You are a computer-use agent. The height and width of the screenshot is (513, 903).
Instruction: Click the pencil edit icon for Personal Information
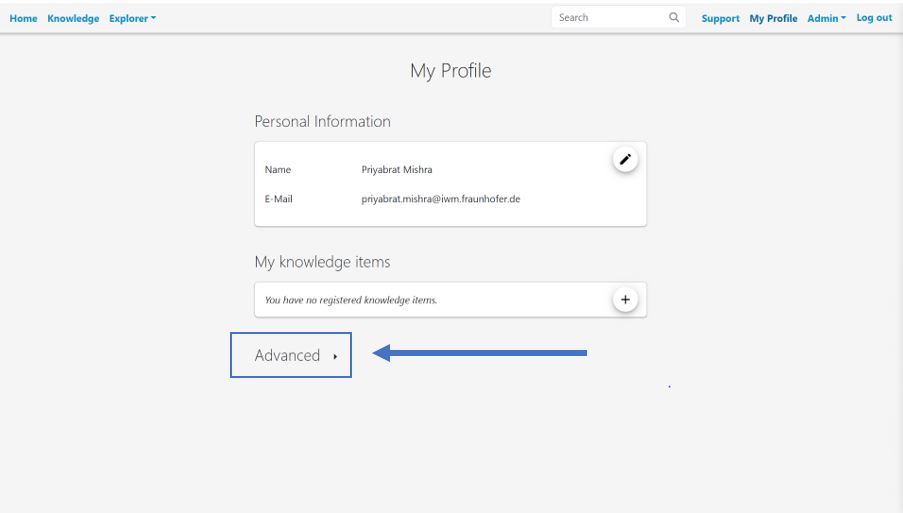pos(625,159)
